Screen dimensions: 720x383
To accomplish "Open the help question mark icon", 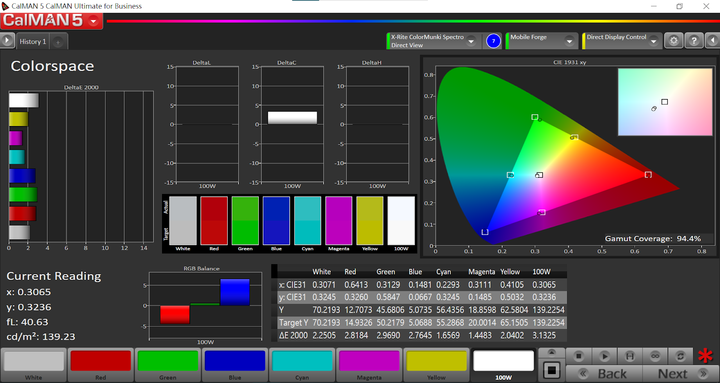I will point(694,41).
